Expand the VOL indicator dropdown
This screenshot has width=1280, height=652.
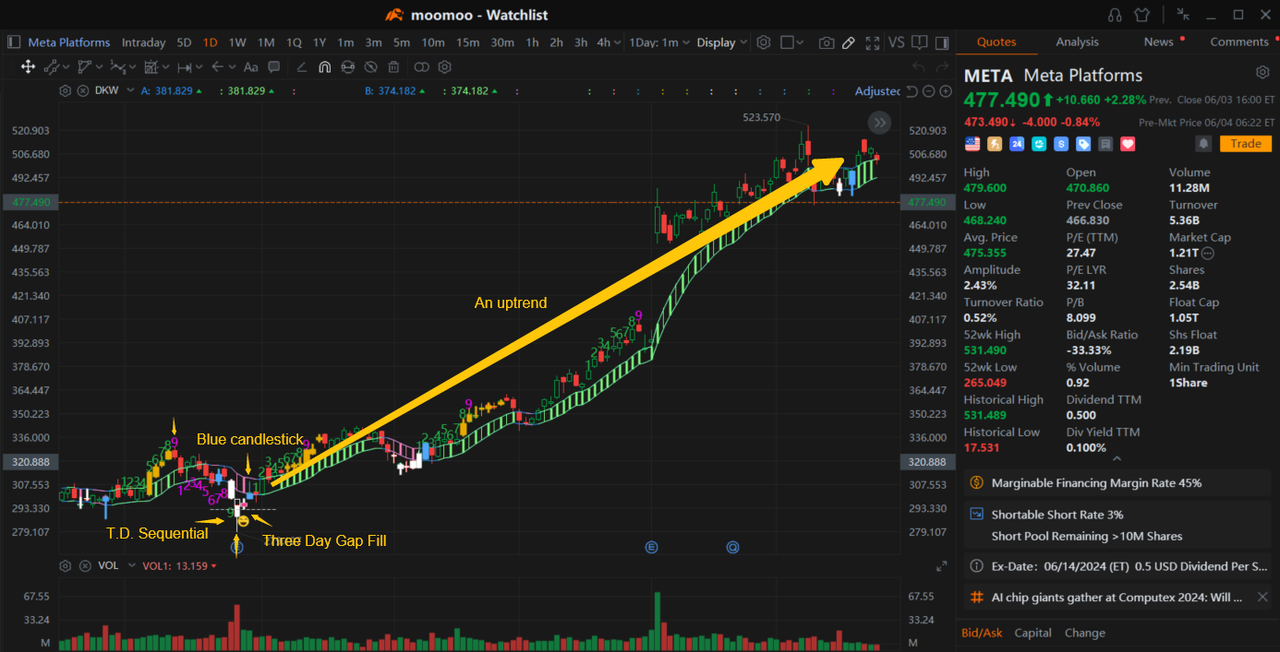(130, 565)
